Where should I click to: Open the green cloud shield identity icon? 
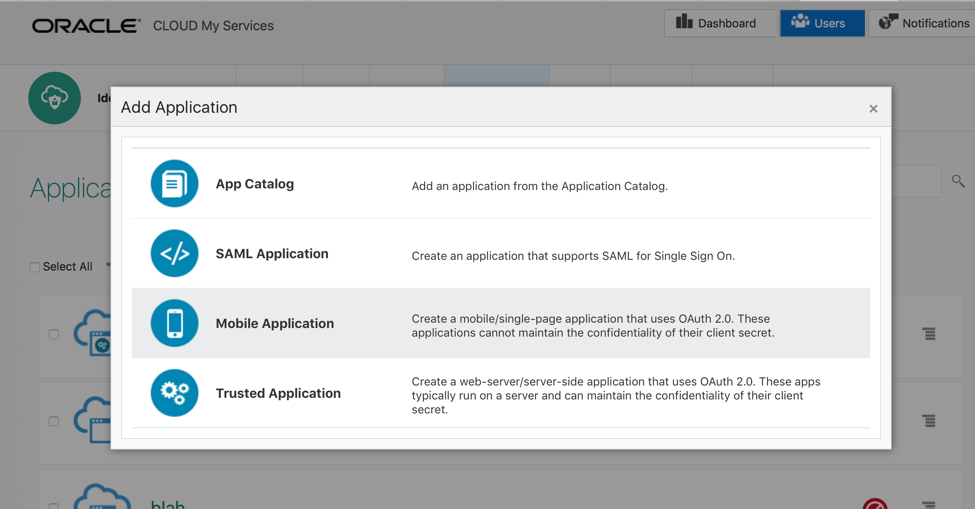pyautogui.click(x=54, y=98)
